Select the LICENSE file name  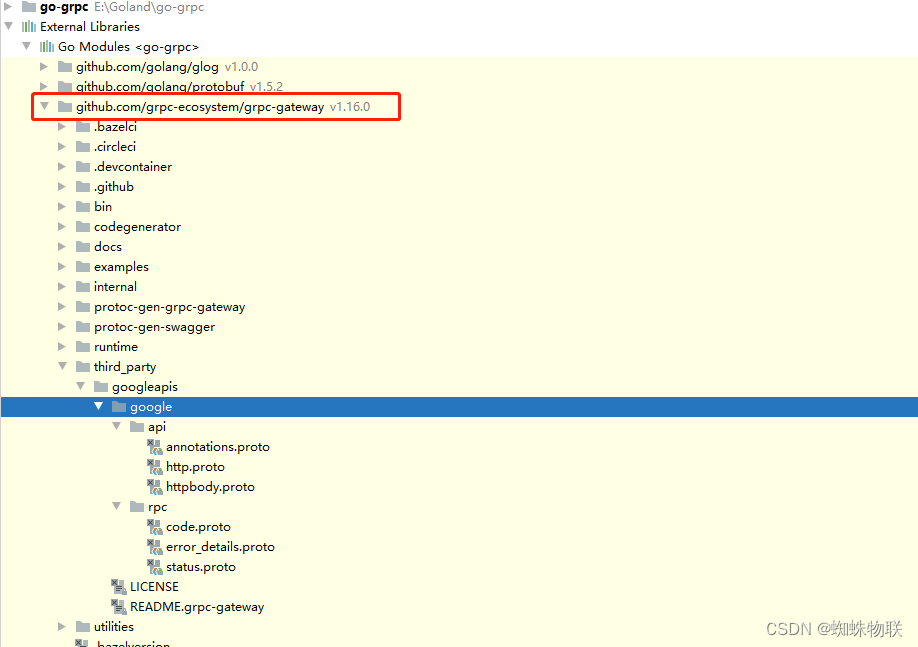155,587
